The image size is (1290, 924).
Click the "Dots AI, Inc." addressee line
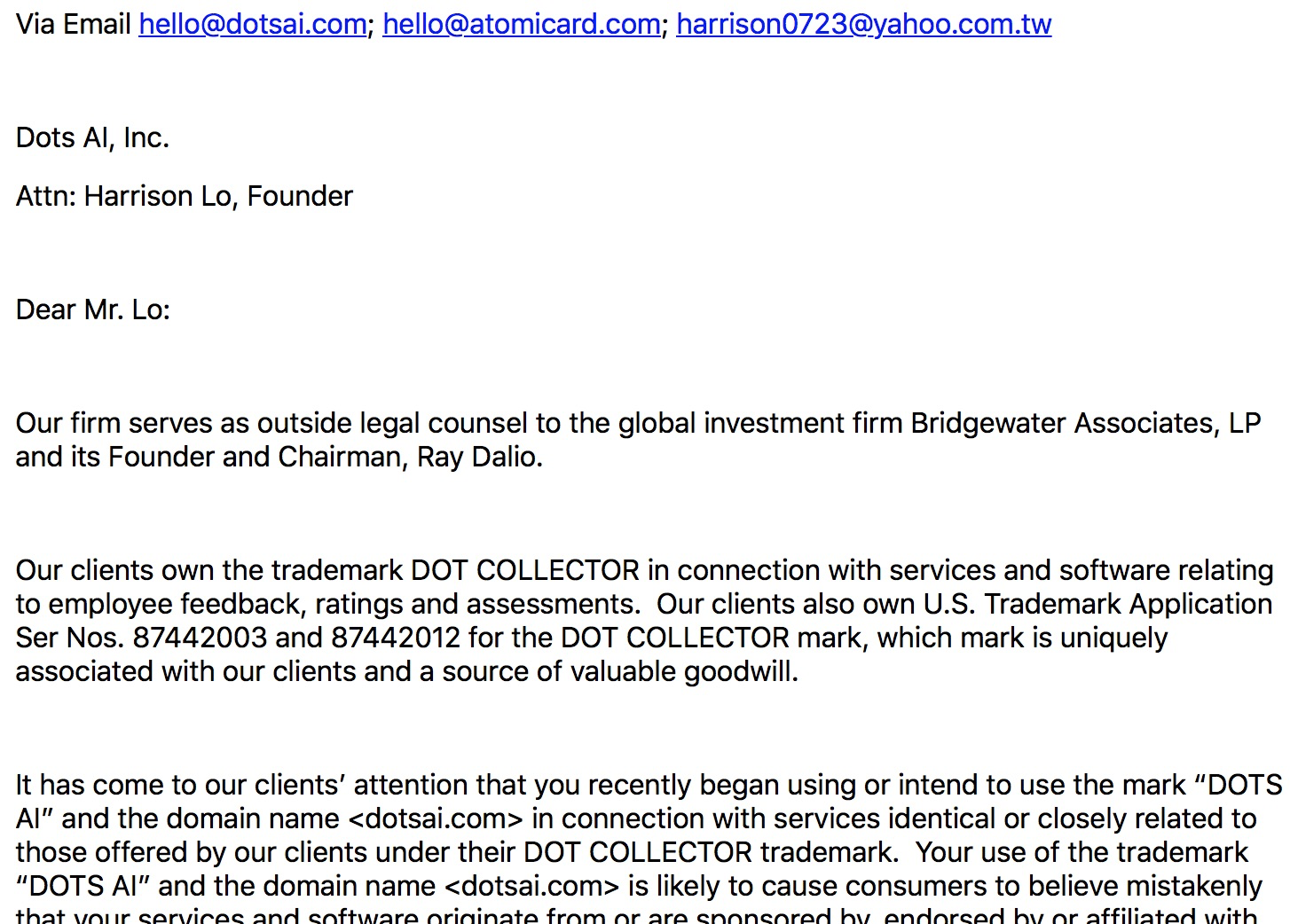tap(92, 137)
